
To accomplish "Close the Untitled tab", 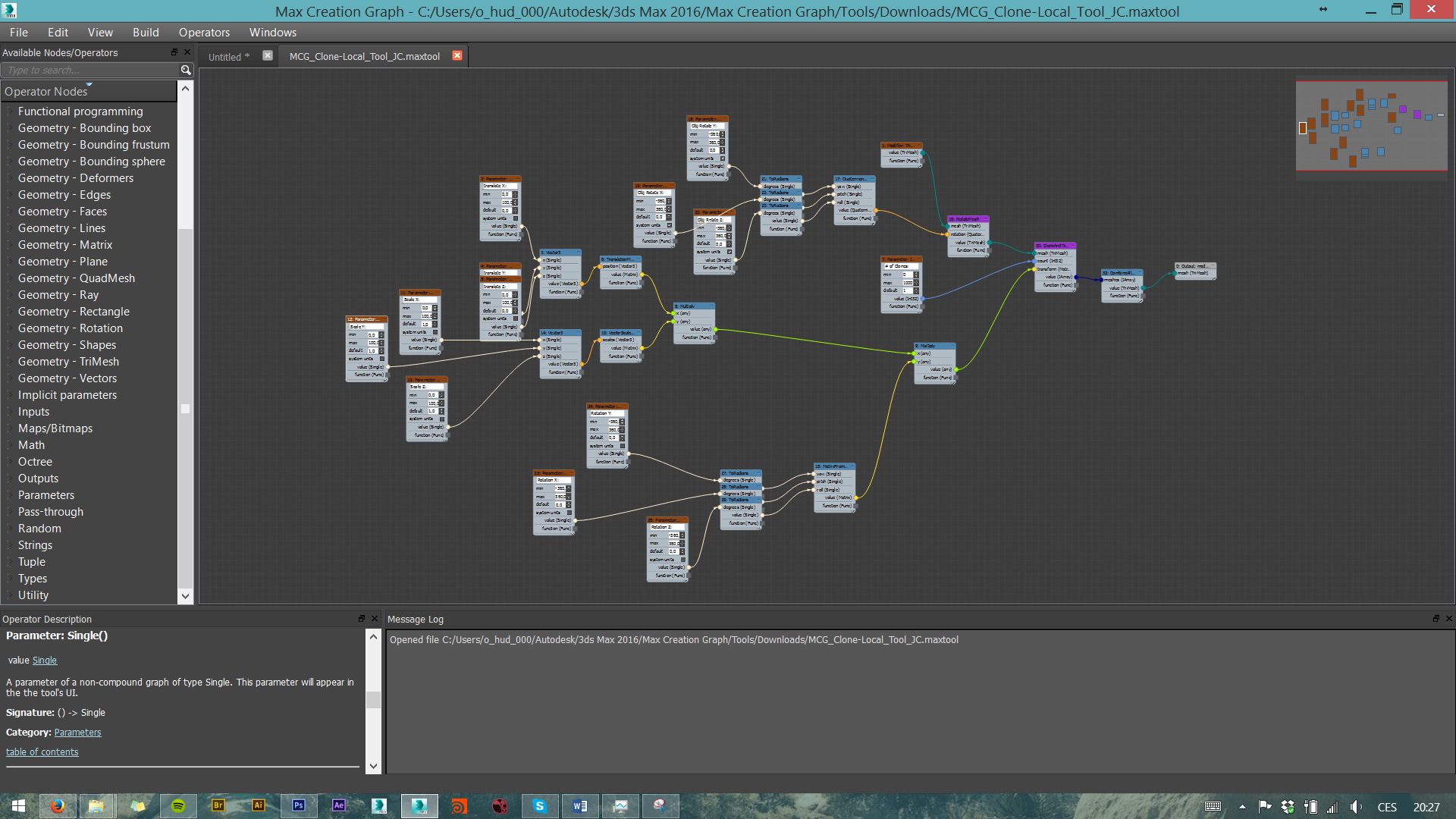I will click(x=268, y=55).
